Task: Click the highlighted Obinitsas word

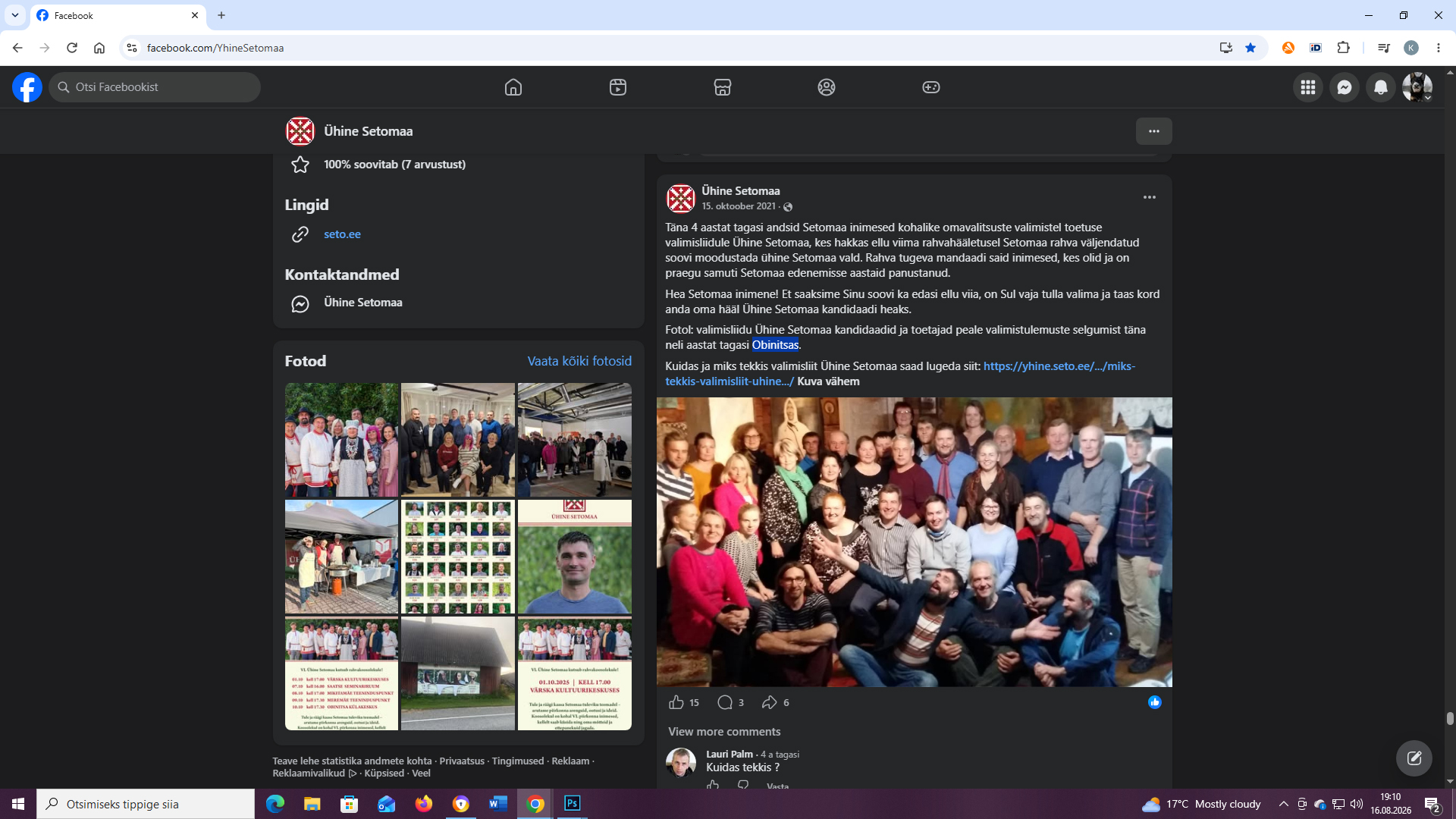Action: [x=776, y=345]
